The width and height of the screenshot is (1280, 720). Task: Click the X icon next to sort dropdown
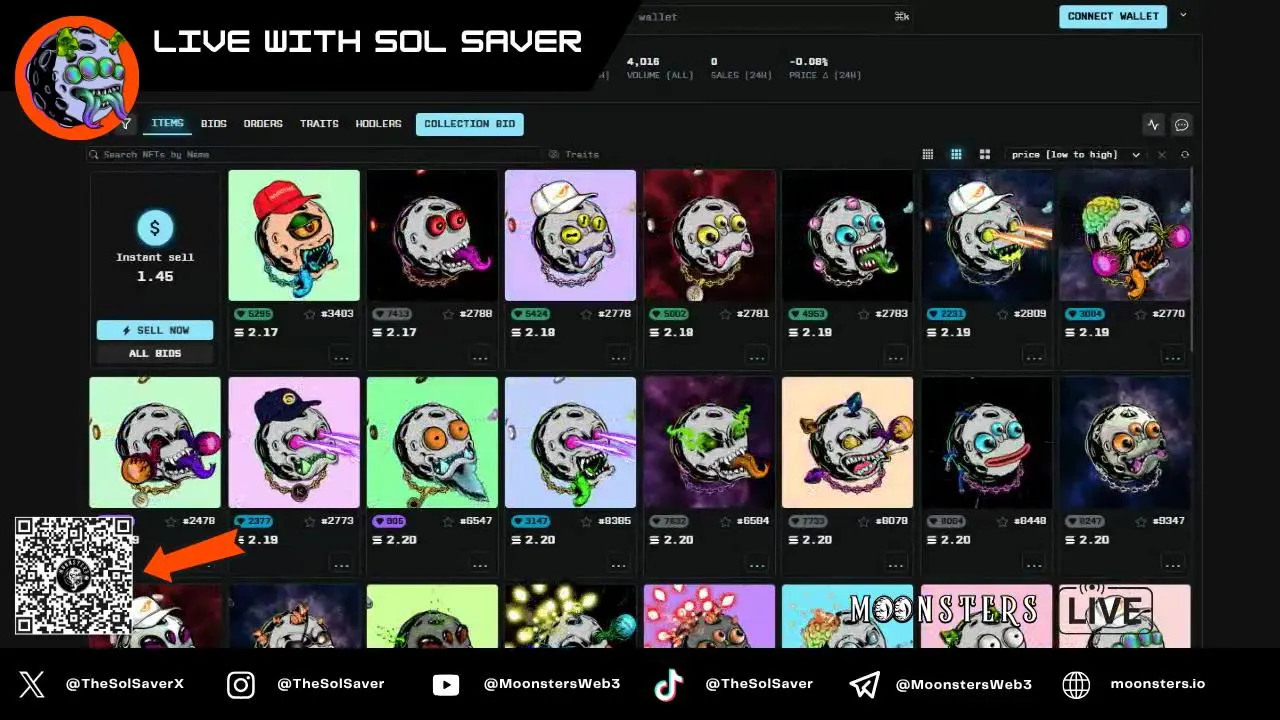point(1162,155)
